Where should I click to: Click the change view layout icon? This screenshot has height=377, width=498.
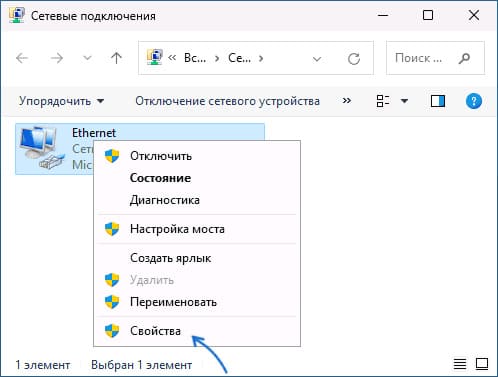pos(383,101)
